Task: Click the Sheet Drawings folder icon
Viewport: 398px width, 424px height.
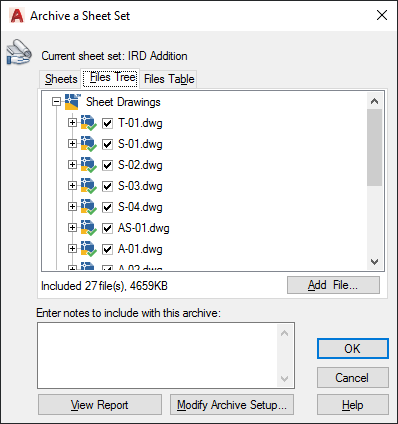Action: pos(73,102)
